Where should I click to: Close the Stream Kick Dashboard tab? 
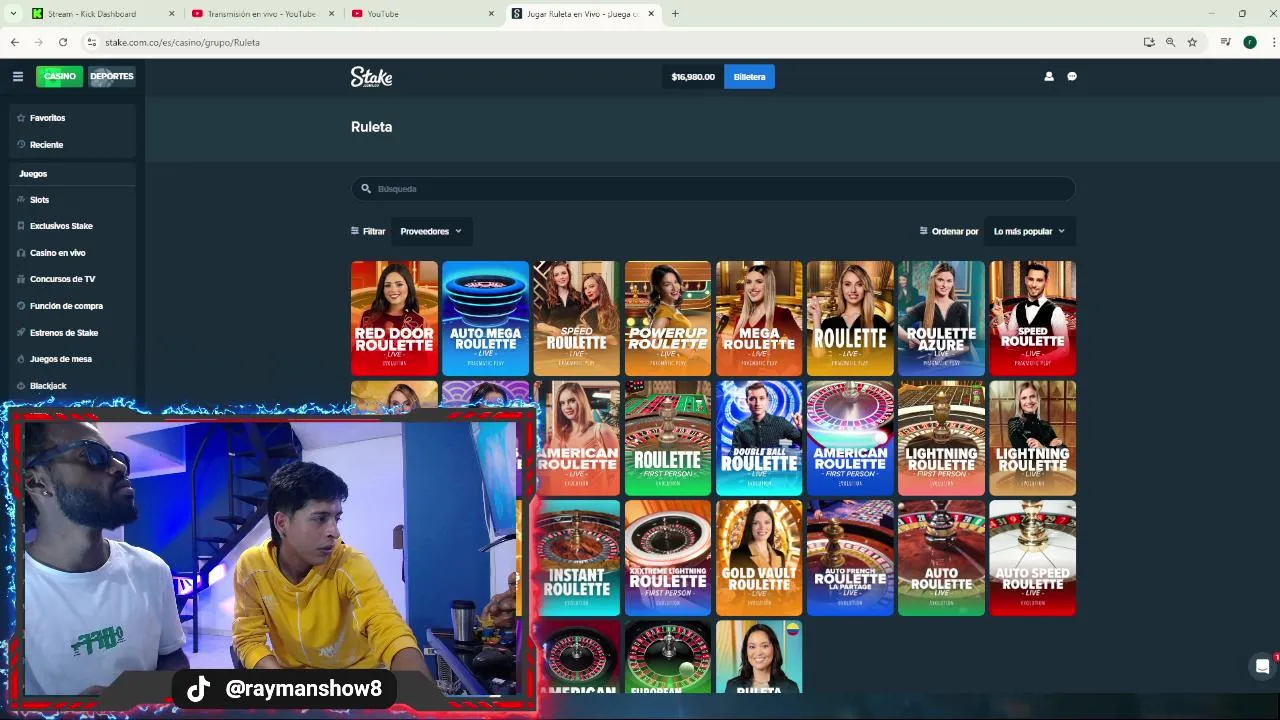pos(171,14)
